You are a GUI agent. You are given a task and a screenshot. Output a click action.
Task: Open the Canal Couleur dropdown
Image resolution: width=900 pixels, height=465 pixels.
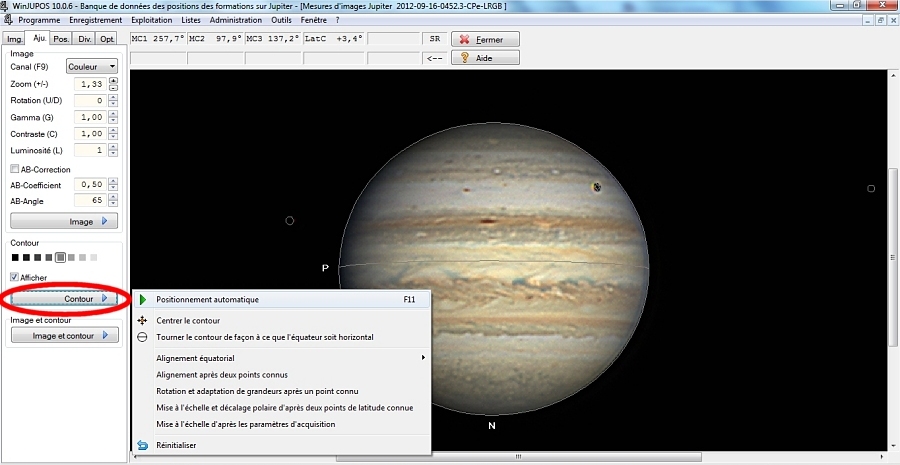click(92, 67)
